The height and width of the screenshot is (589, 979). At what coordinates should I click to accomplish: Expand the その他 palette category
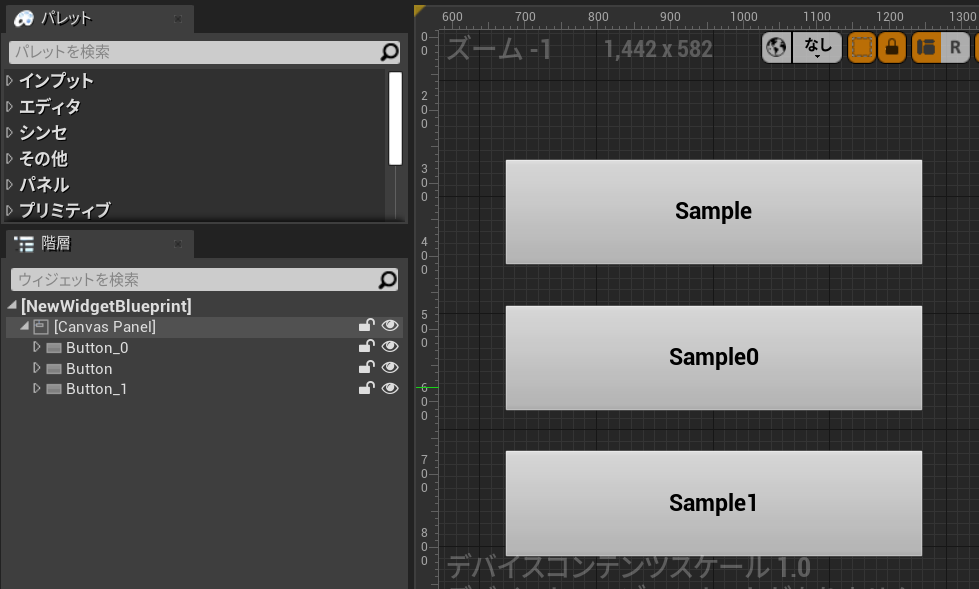pos(9,159)
